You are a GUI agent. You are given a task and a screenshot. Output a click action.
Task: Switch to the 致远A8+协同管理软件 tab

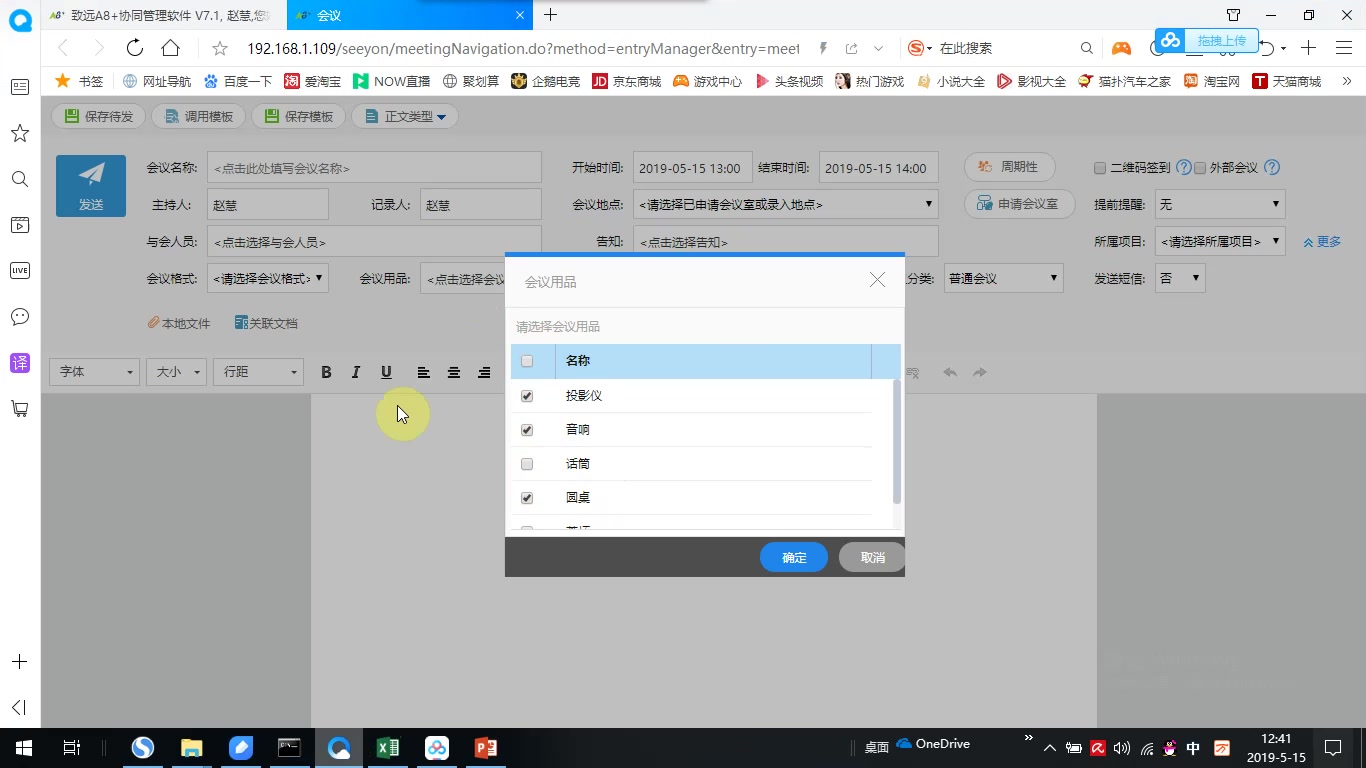[163, 15]
